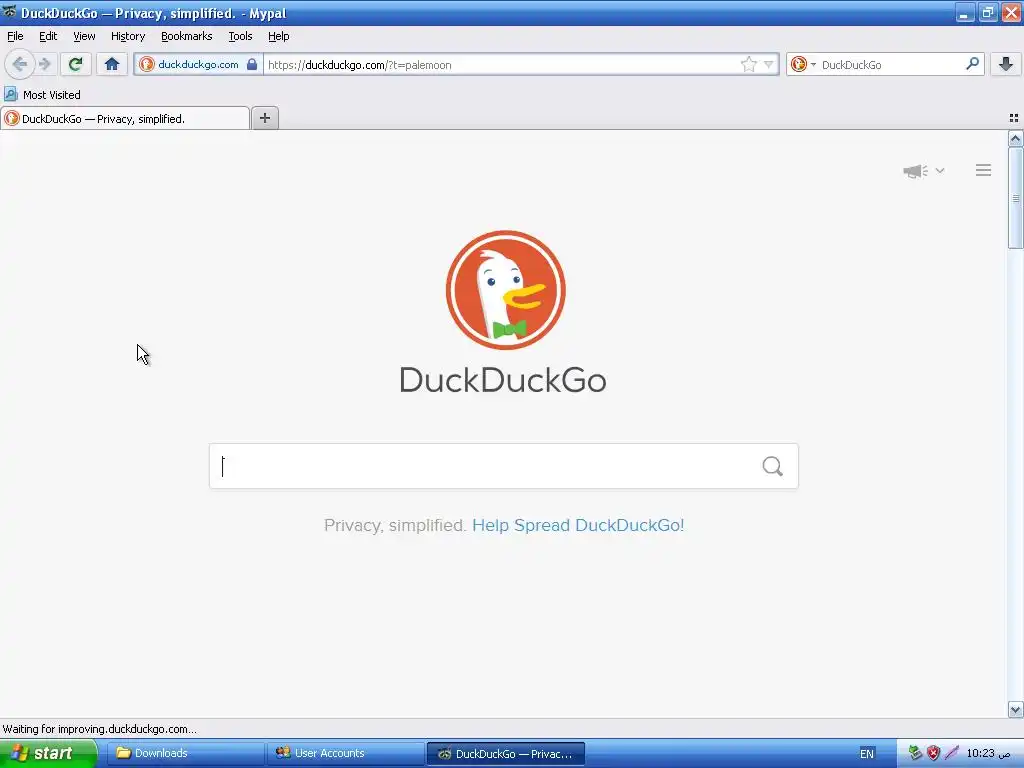This screenshot has height=768, width=1024.
Task: Open the Windows Start button
Action: point(48,753)
